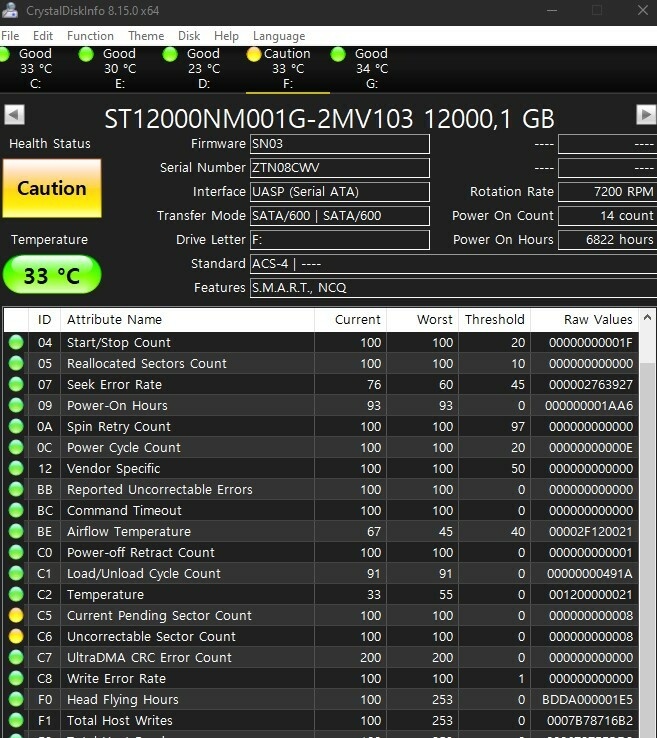Viewport: 657px width, 738px height.
Task: Open the File menu
Action: (10, 36)
